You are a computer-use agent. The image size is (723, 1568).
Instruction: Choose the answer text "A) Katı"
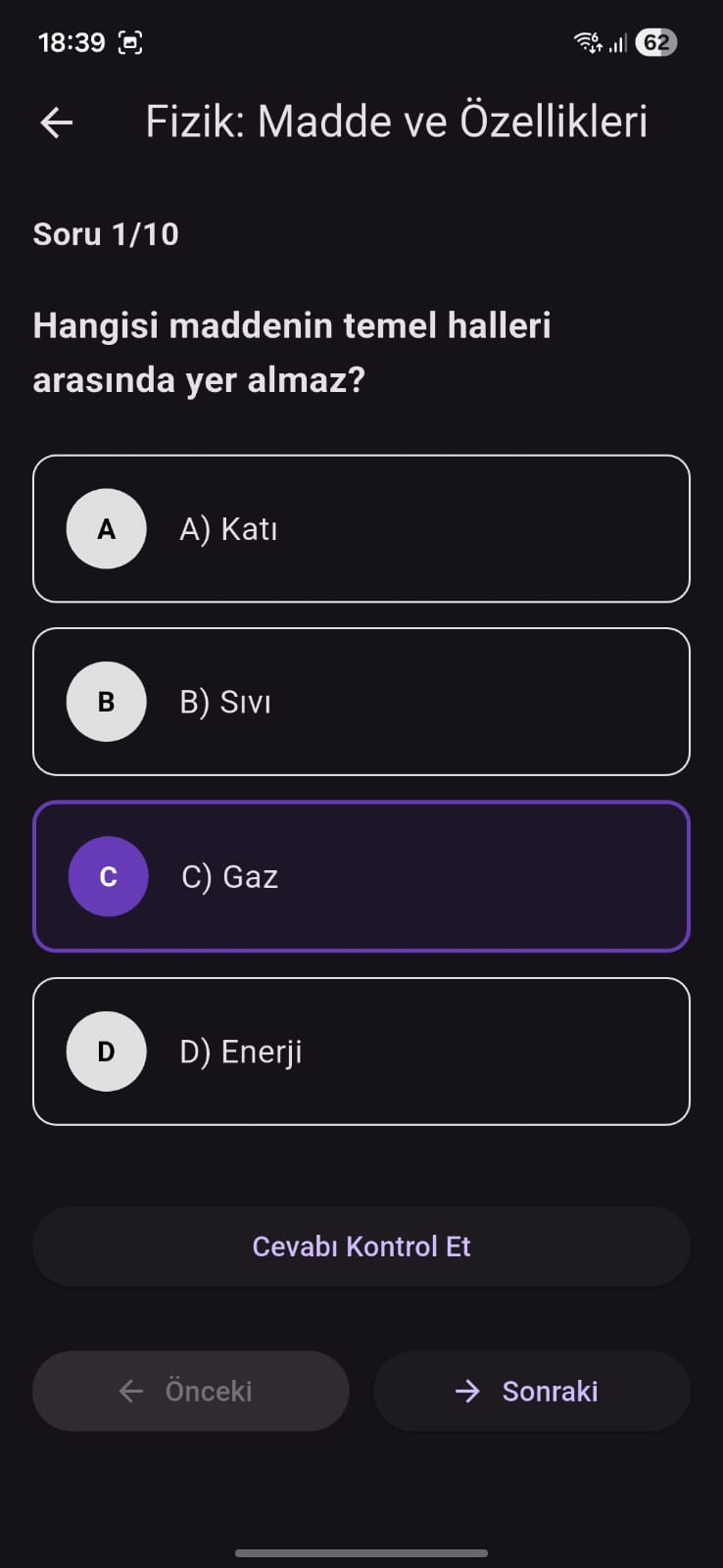click(228, 529)
